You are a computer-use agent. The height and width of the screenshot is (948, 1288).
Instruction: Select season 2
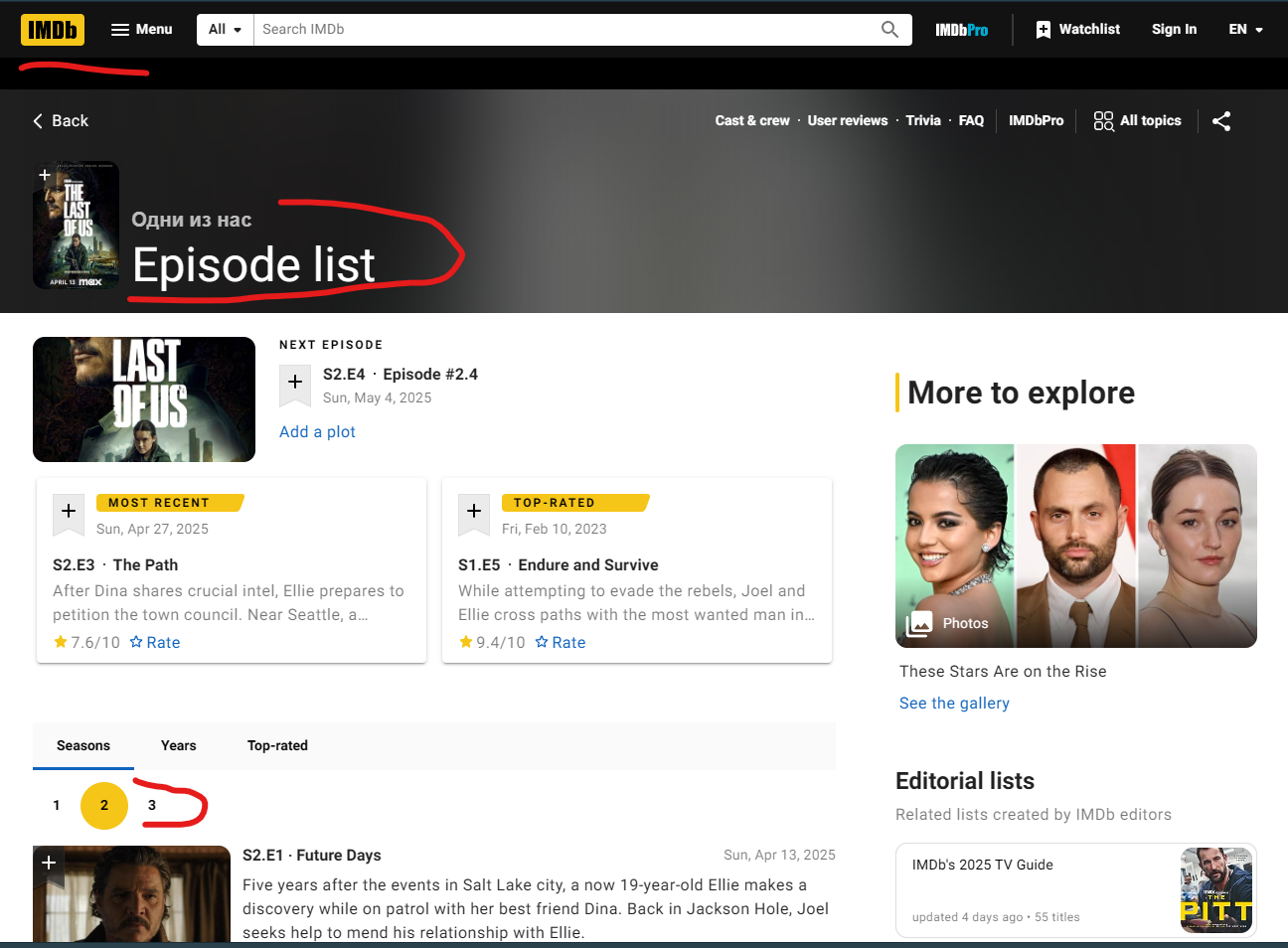tap(104, 805)
